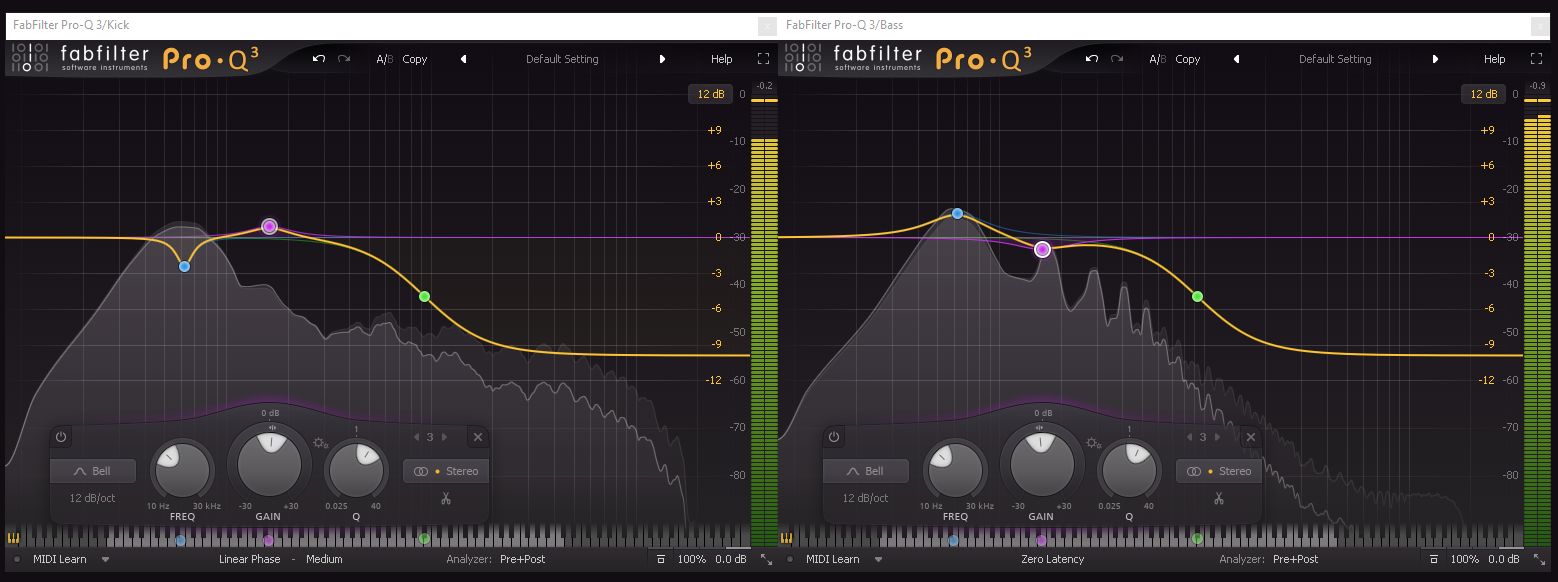Open the Default Setting preset menu in Bass

1334,59
